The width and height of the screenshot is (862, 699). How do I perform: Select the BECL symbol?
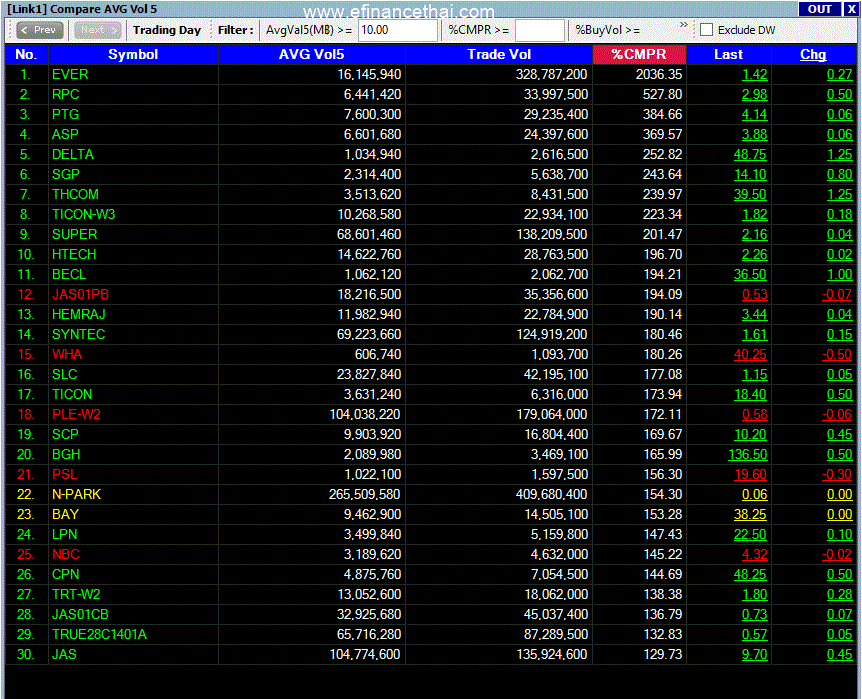[69, 274]
